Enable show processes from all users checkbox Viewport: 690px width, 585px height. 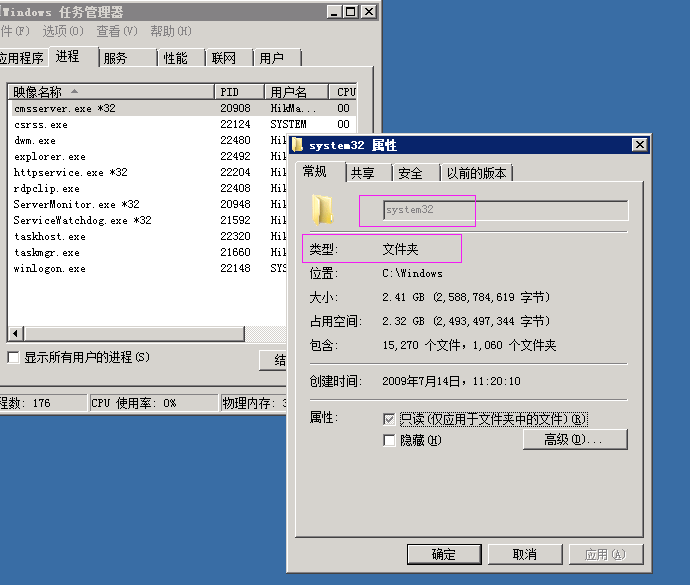click(14, 357)
